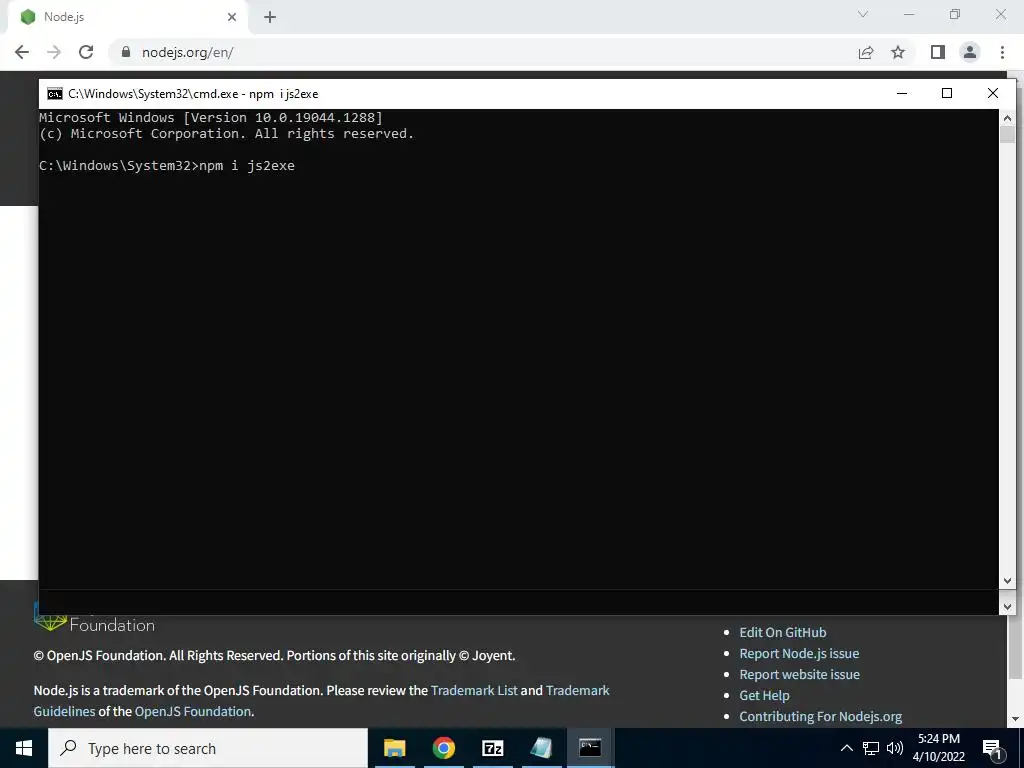This screenshot has height=768, width=1024.
Task: Open Chrome profile avatar
Action: 970,52
